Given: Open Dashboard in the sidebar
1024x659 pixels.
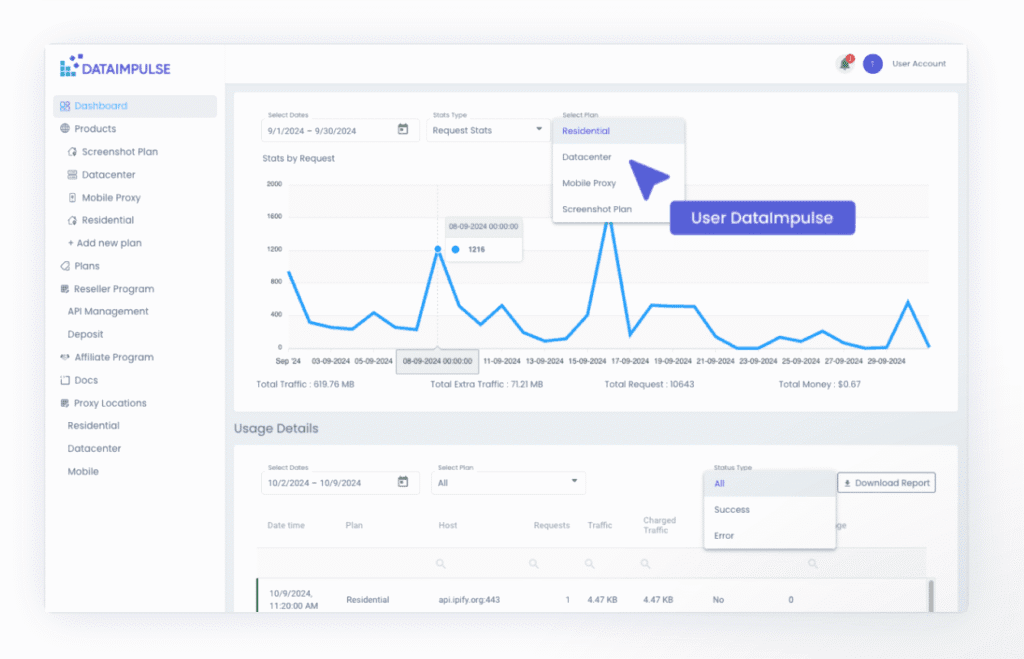Looking at the screenshot, I should (x=135, y=106).
